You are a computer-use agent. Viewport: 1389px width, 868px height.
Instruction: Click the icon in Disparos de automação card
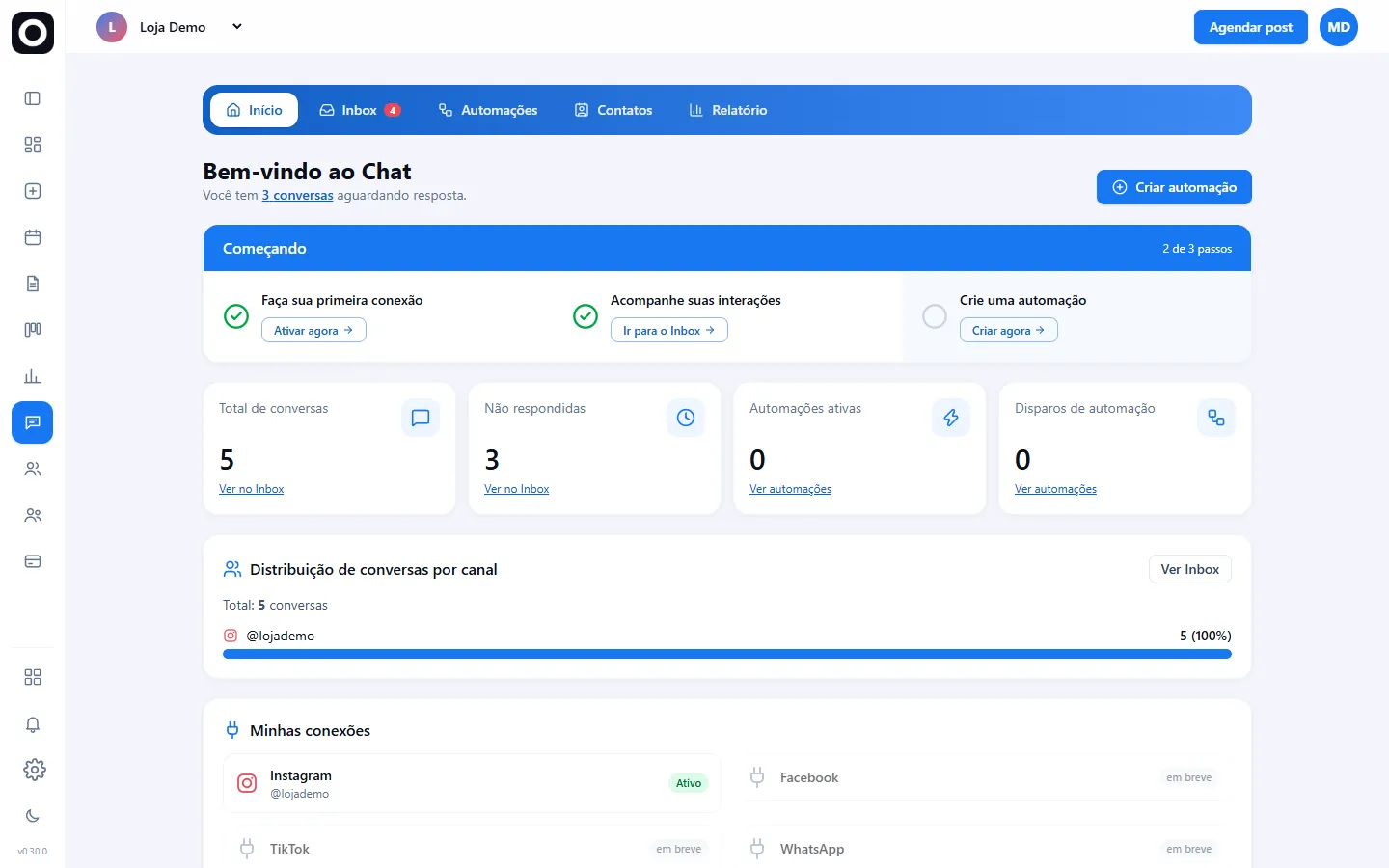click(x=1216, y=418)
